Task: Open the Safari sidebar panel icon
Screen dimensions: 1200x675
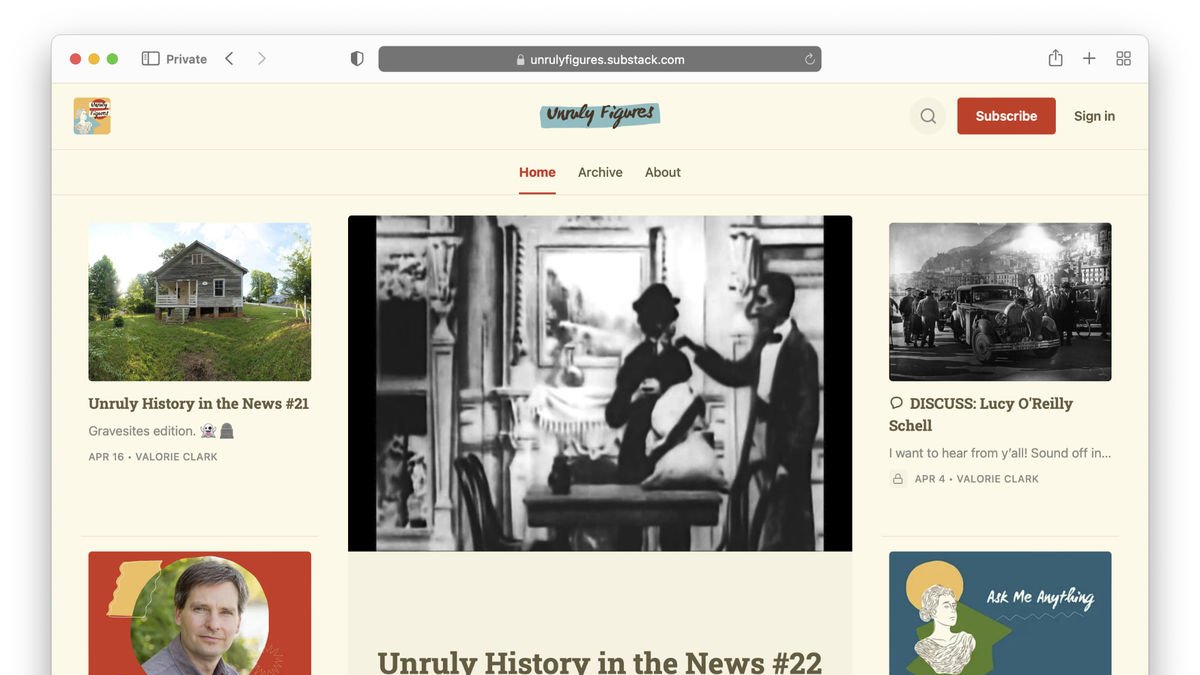Action: 151,59
